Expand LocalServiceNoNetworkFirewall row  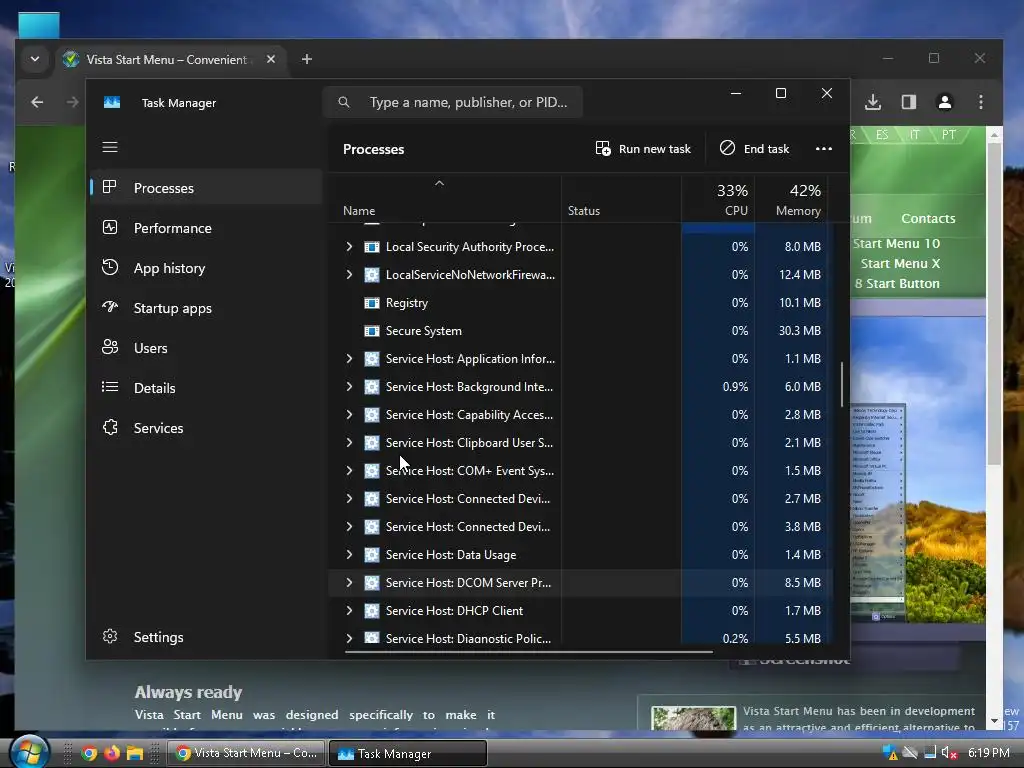pyautogui.click(x=349, y=274)
